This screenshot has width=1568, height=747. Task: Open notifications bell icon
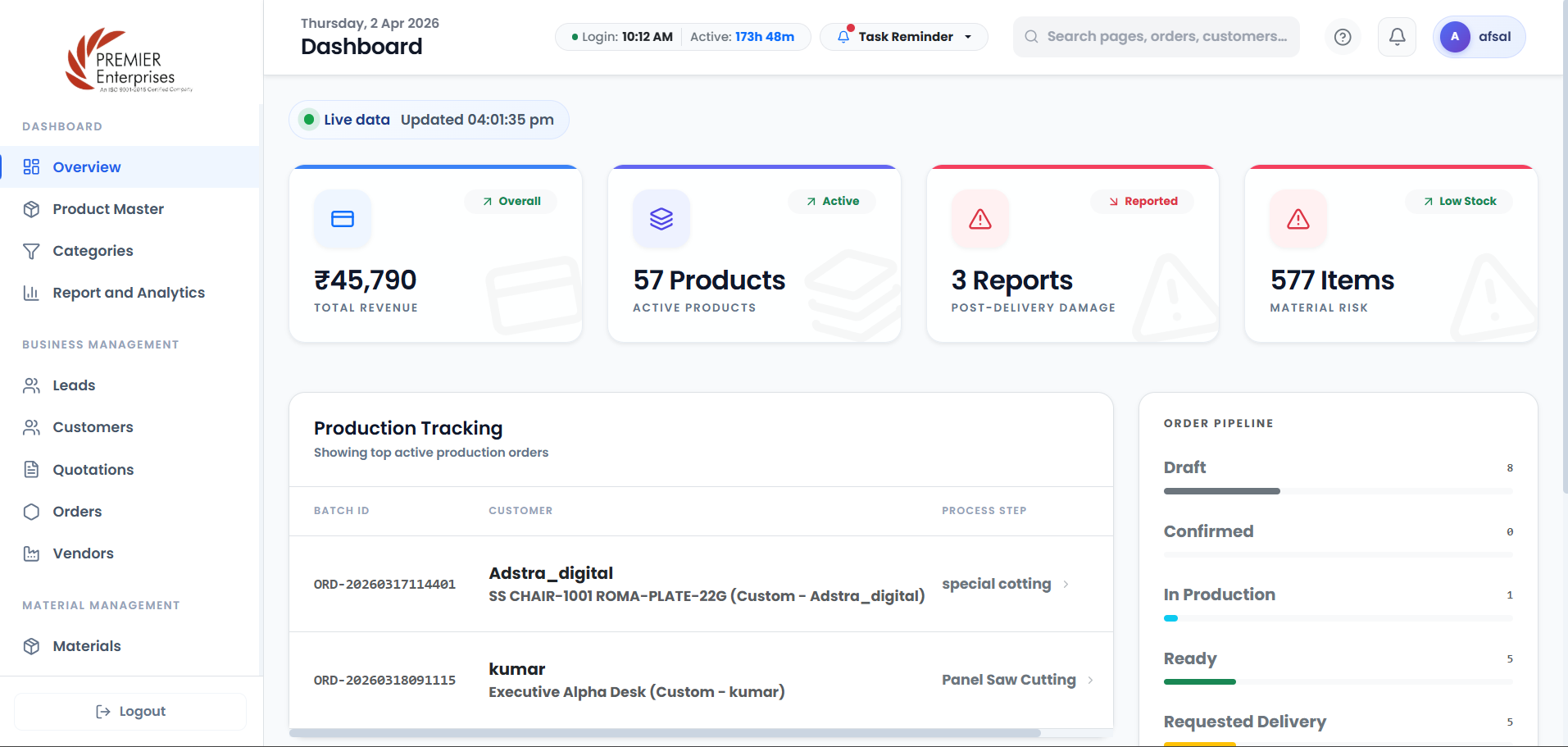[1397, 37]
